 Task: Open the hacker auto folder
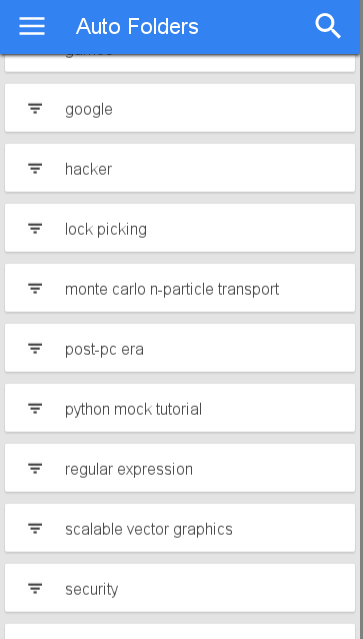(180, 168)
